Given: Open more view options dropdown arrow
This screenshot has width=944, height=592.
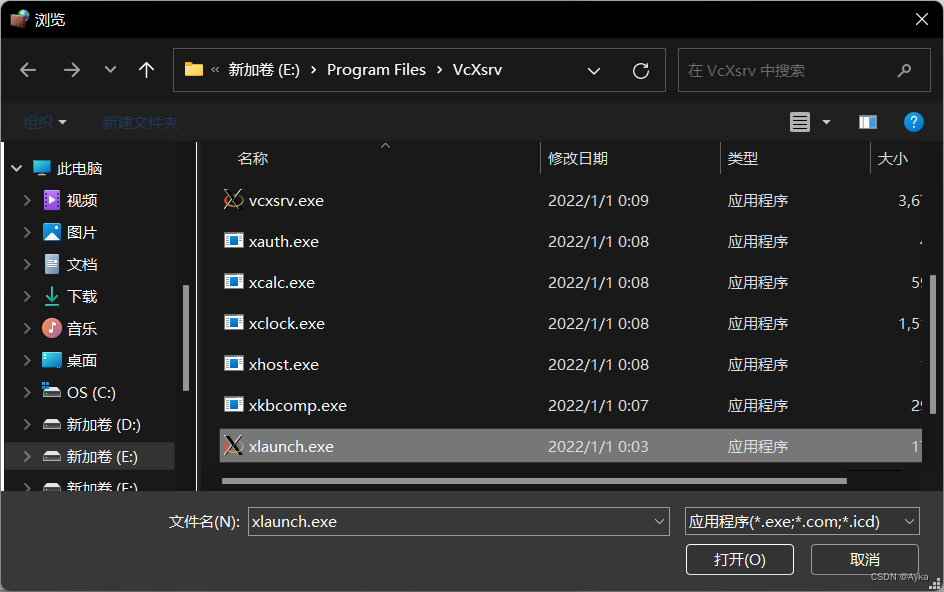Looking at the screenshot, I should click(827, 122).
